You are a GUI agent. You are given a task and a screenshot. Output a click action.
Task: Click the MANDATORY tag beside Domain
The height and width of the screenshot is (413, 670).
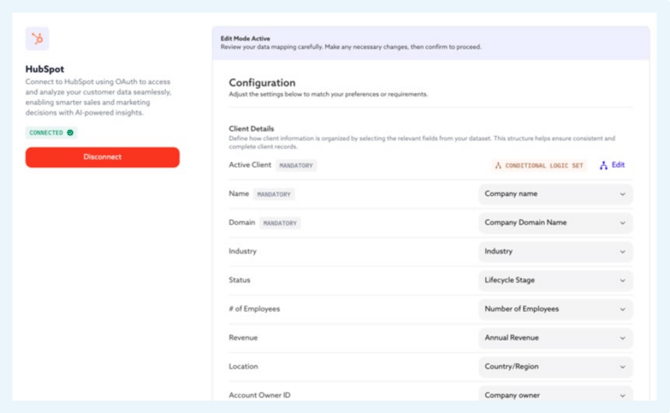click(279, 223)
